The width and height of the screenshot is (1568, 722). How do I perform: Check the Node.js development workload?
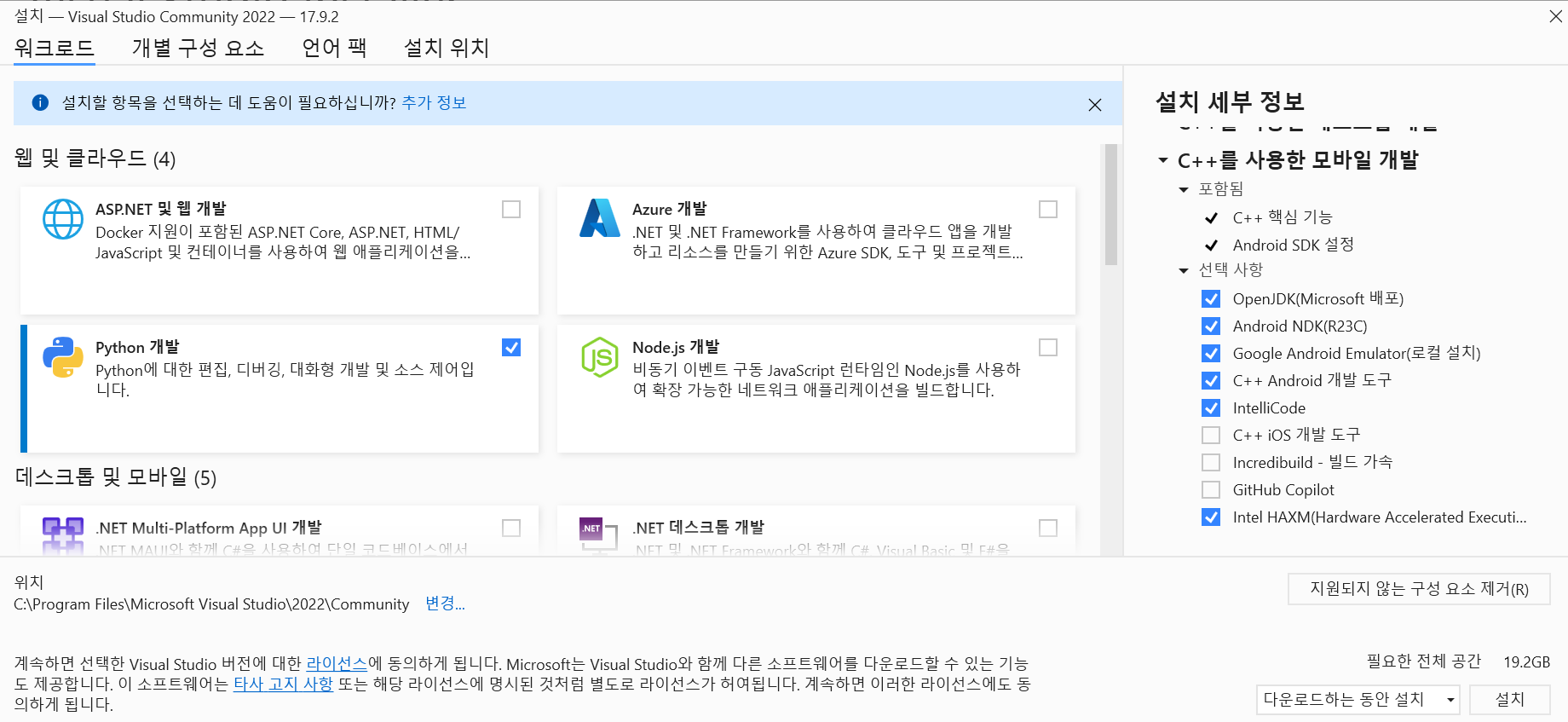1048,348
